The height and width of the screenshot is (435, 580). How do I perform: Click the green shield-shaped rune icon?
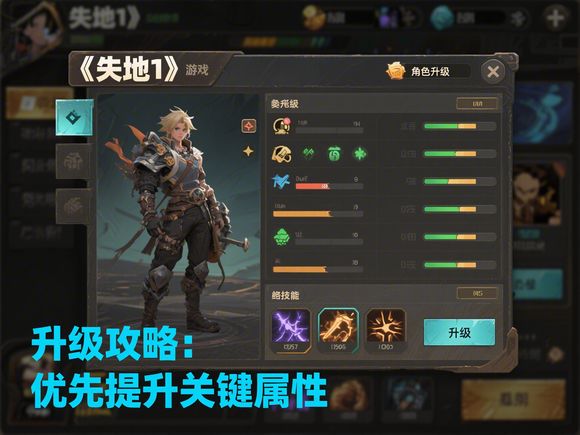[334, 154]
